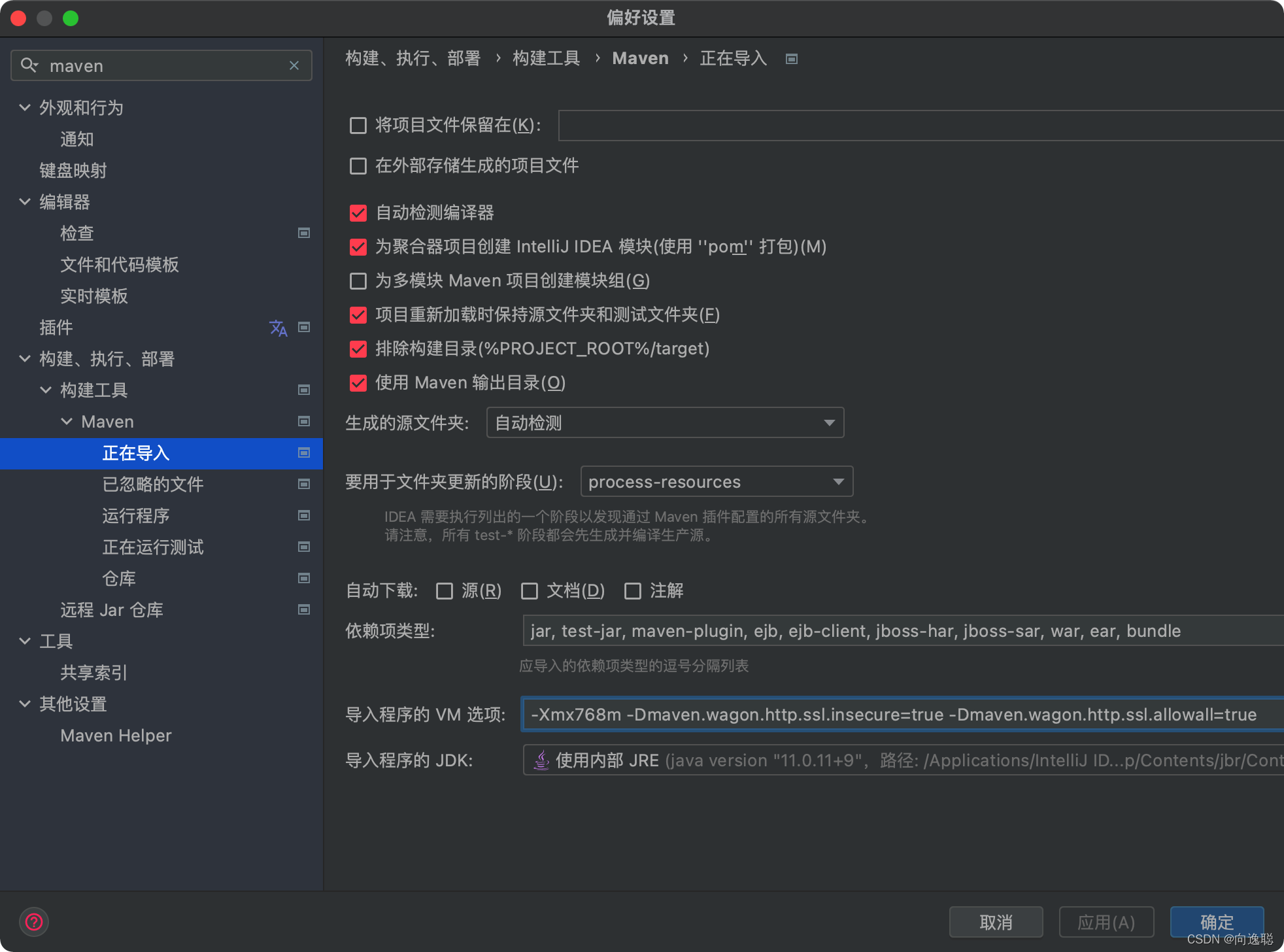Open 生成的源文件夹 dropdown
The width and height of the screenshot is (1284, 952).
point(665,422)
